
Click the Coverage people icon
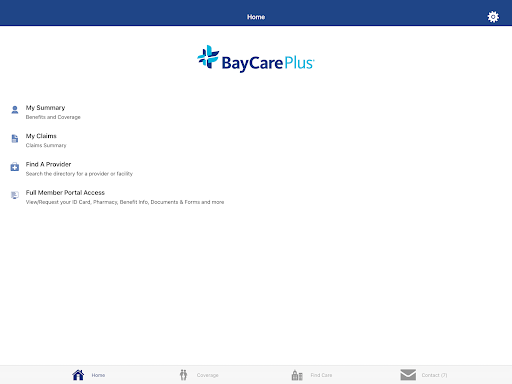(183, 375)
